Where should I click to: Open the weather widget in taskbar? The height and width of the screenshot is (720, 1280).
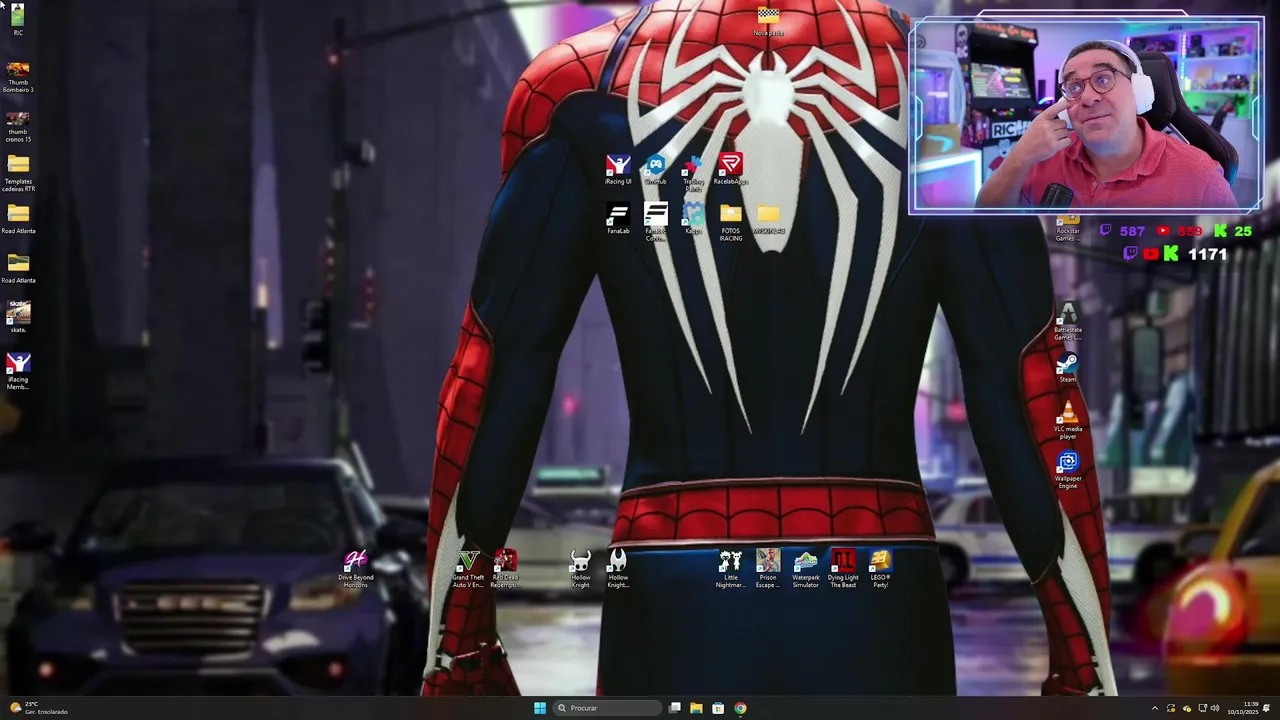[38, 708]
